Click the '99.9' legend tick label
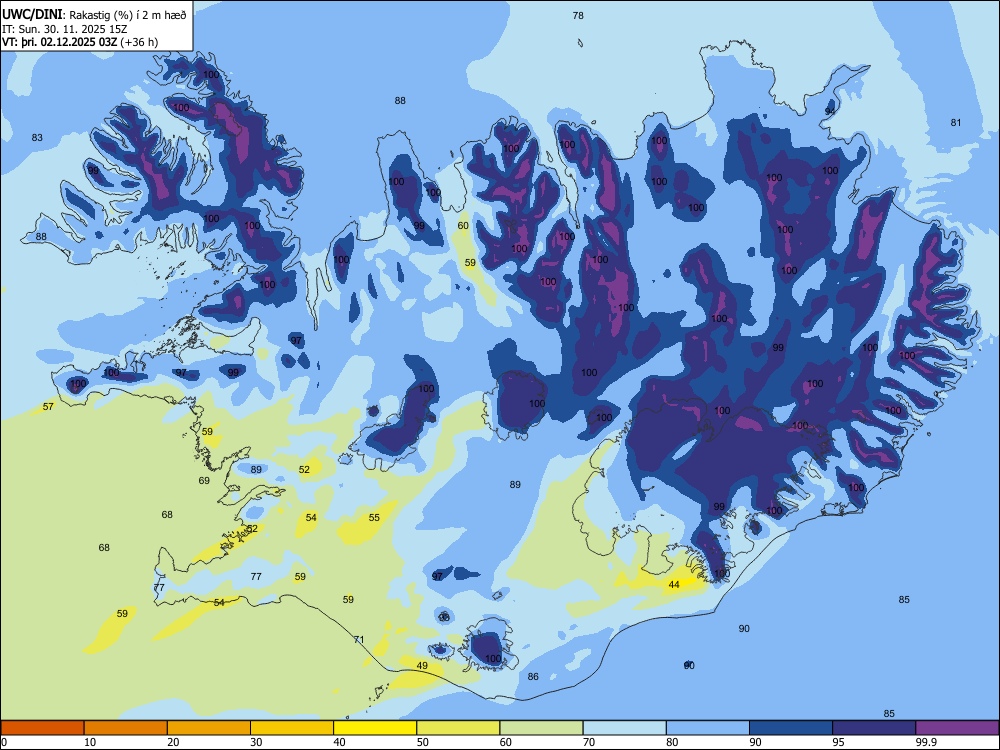The image size is (1000, 750). 925,742
